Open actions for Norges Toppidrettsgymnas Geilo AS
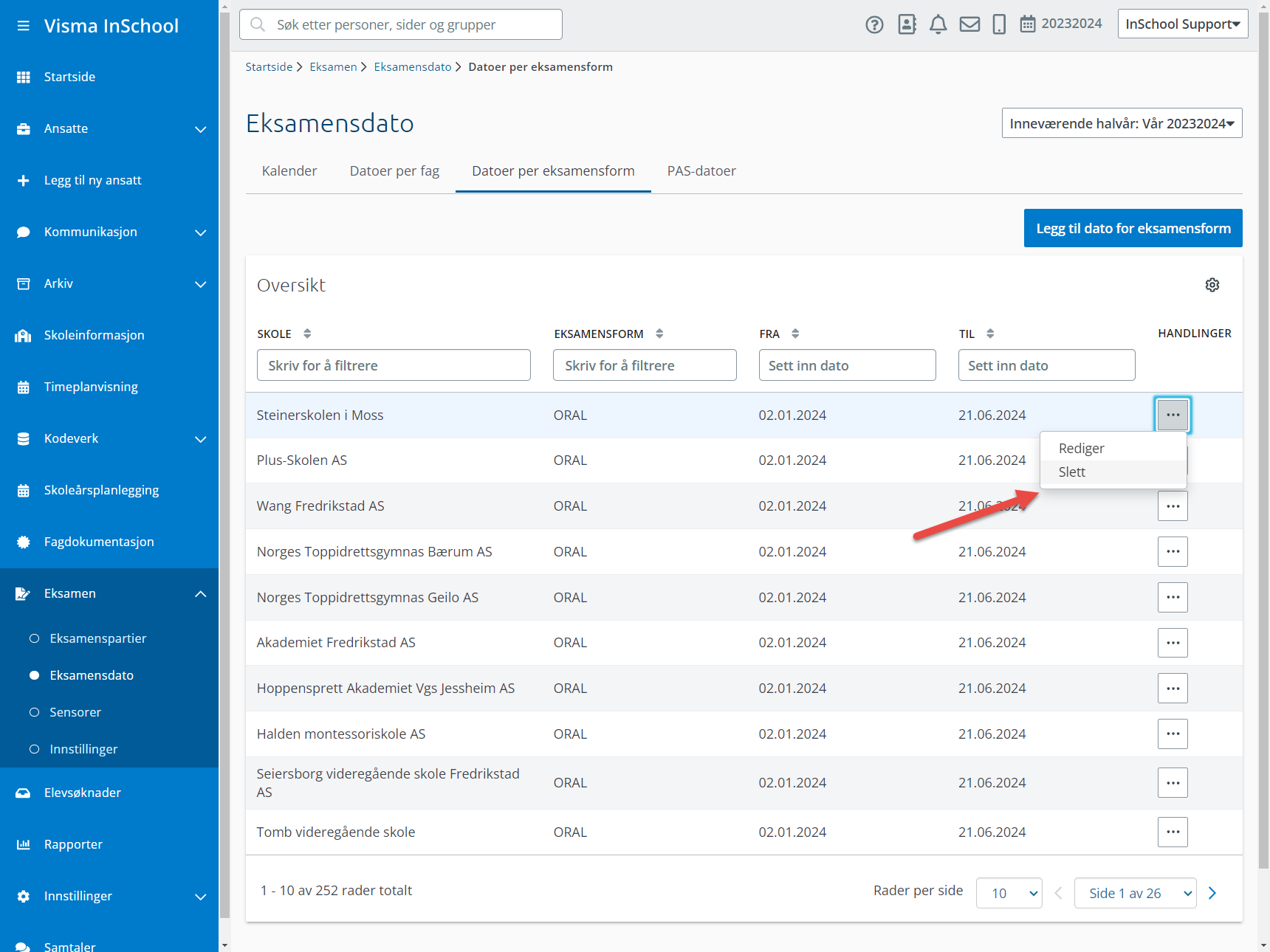The height and width of the screenshot is (952, 1270). click(1173, 597)
